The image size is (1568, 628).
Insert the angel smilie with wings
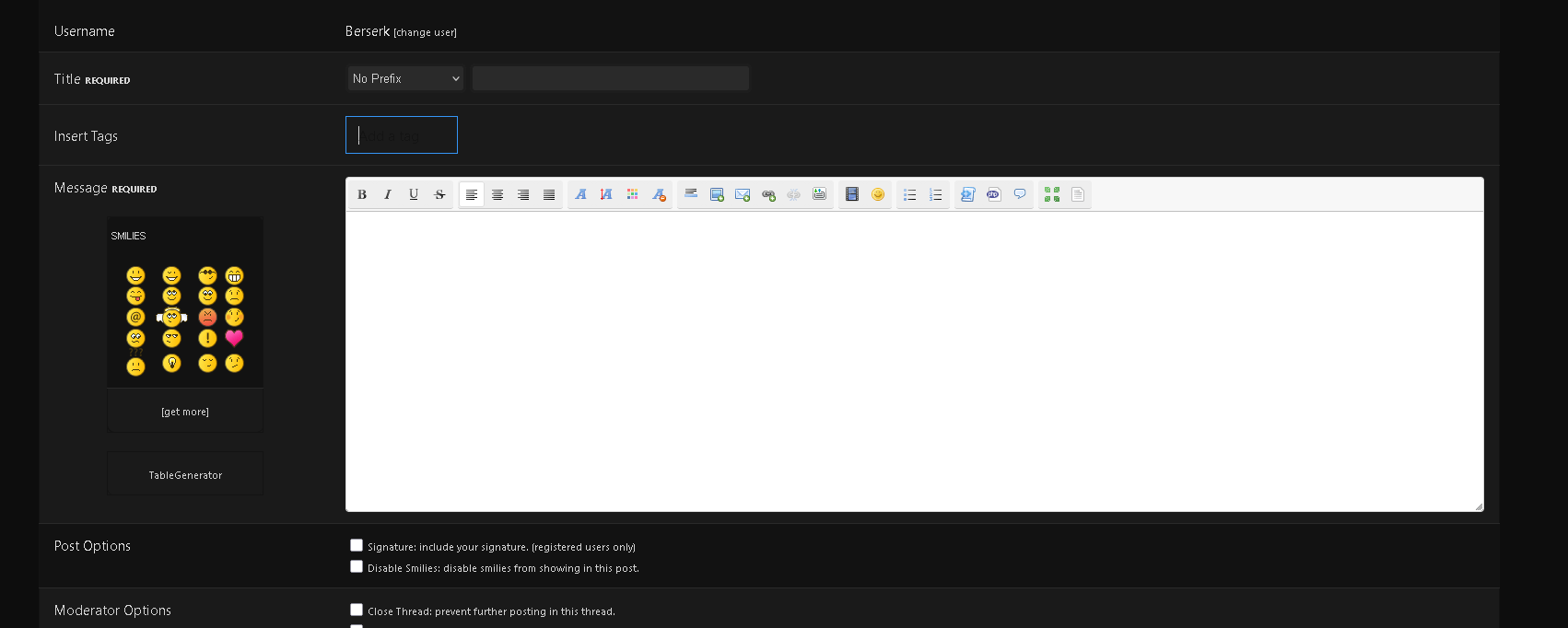click(171, 318)
